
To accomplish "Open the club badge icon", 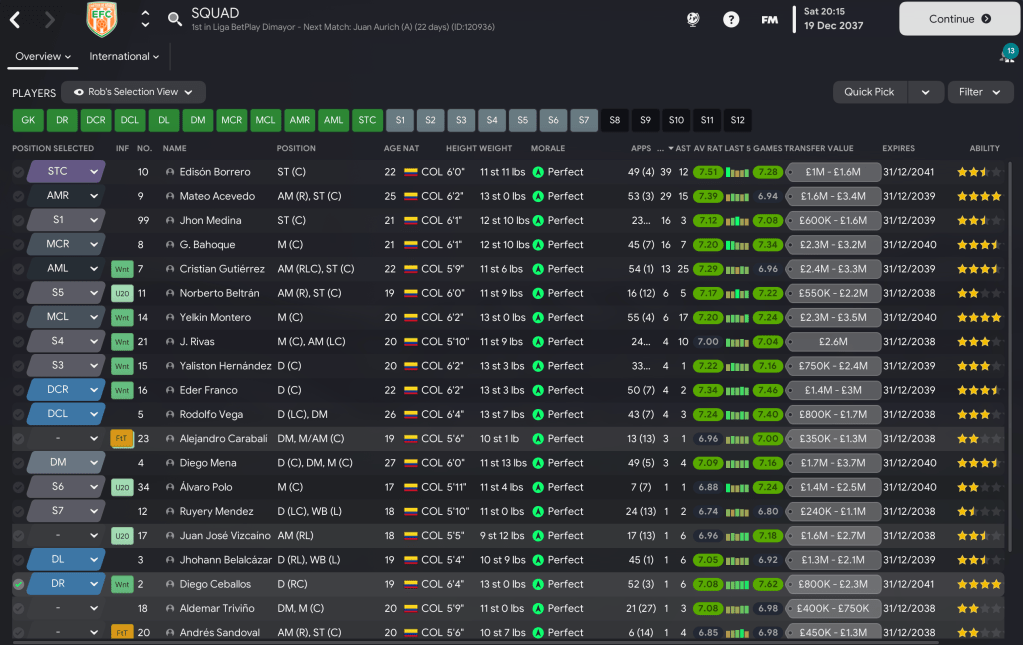I will [x=101, y=19].
